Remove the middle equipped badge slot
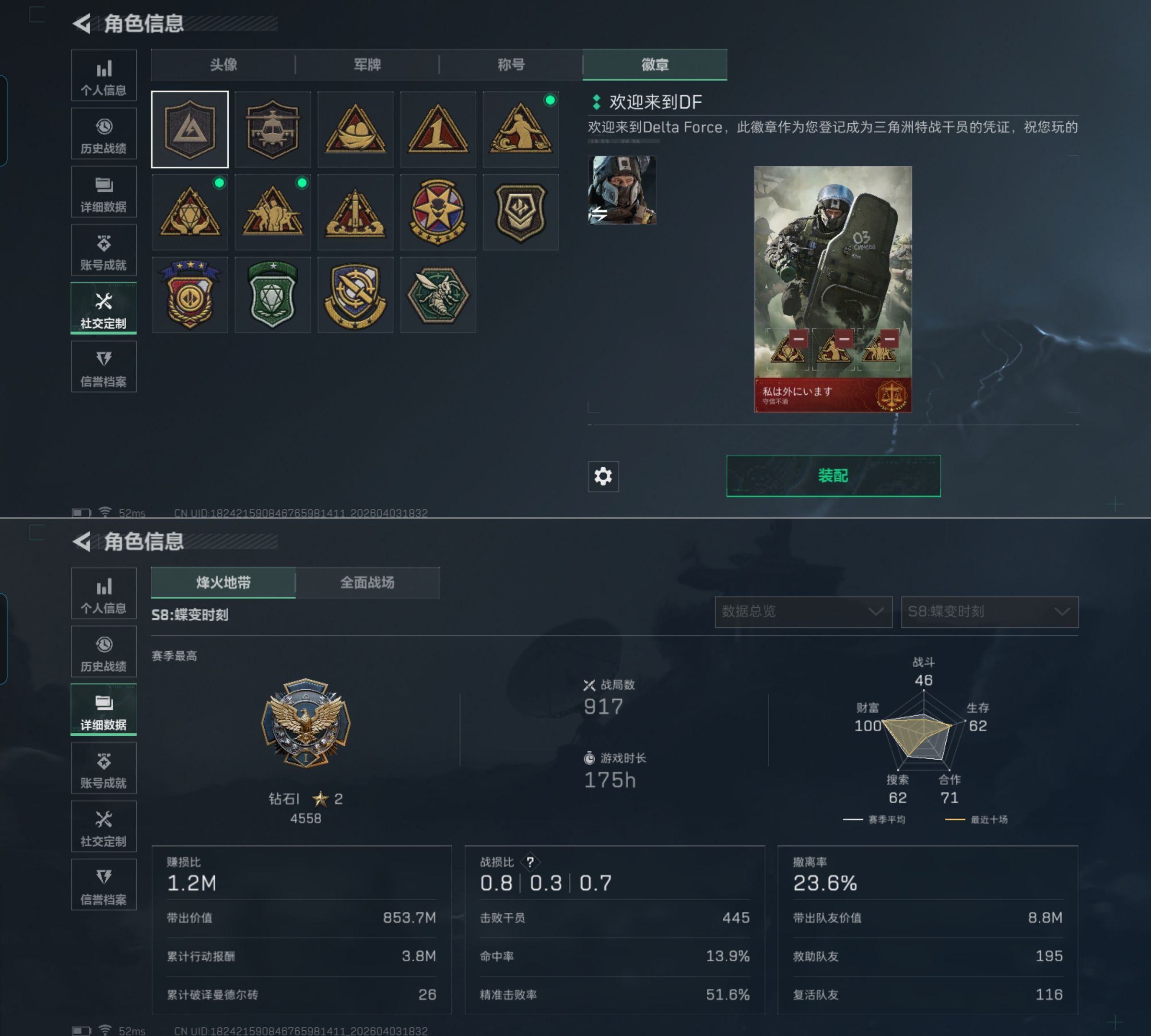The height and width of the screenshot is (1036, 1151). tap(844, 339)
